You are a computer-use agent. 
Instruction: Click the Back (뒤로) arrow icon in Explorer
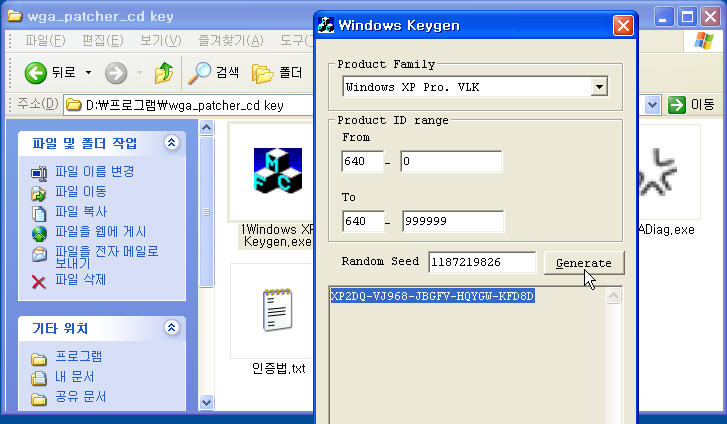point(36,73)
